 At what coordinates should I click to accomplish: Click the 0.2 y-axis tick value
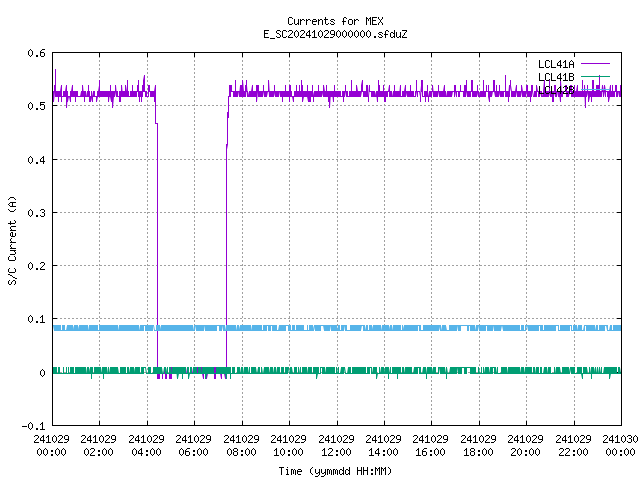pyautogui.click(x=36, y=266)
